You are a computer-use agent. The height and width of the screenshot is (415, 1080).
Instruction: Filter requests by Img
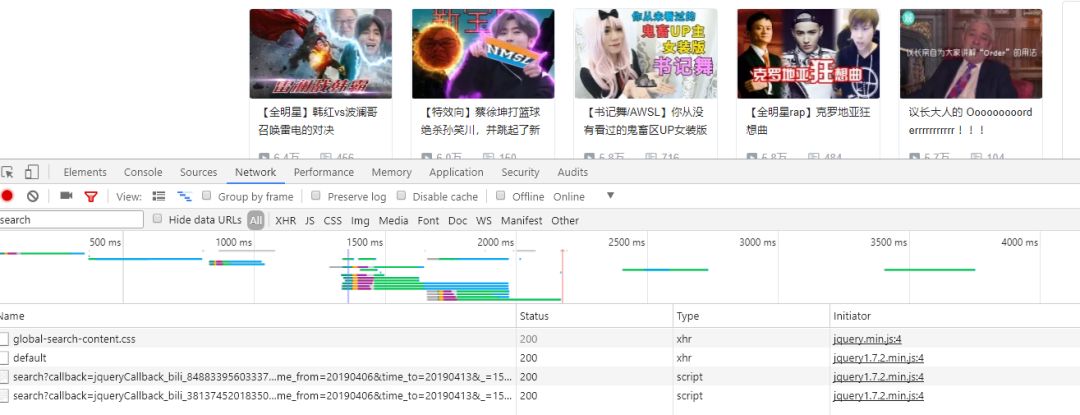360,220
